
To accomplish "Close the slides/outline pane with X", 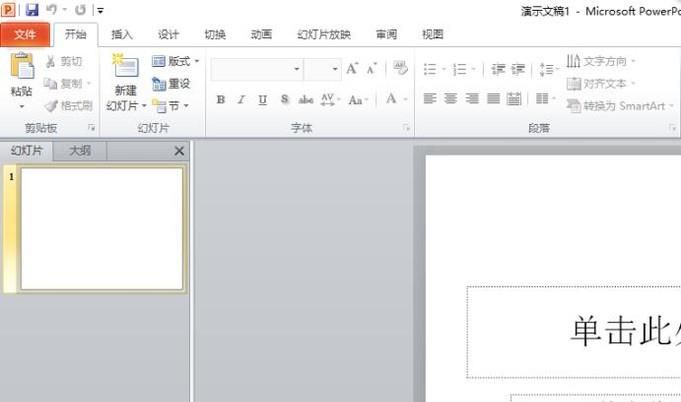I will pos(179,151).
